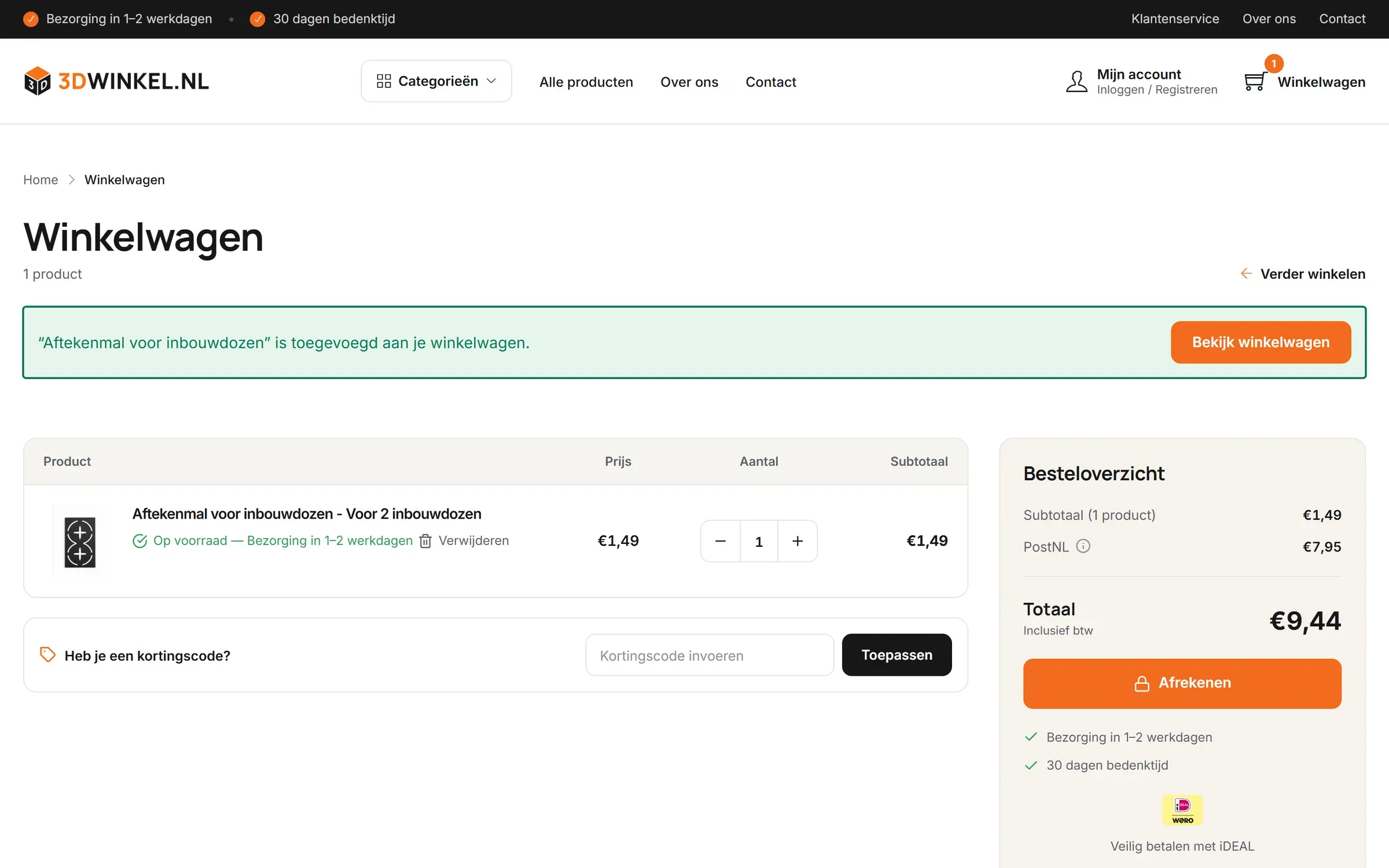Open the Aftekenmal voor inbouwdozen product title

[x=307, y=513]
